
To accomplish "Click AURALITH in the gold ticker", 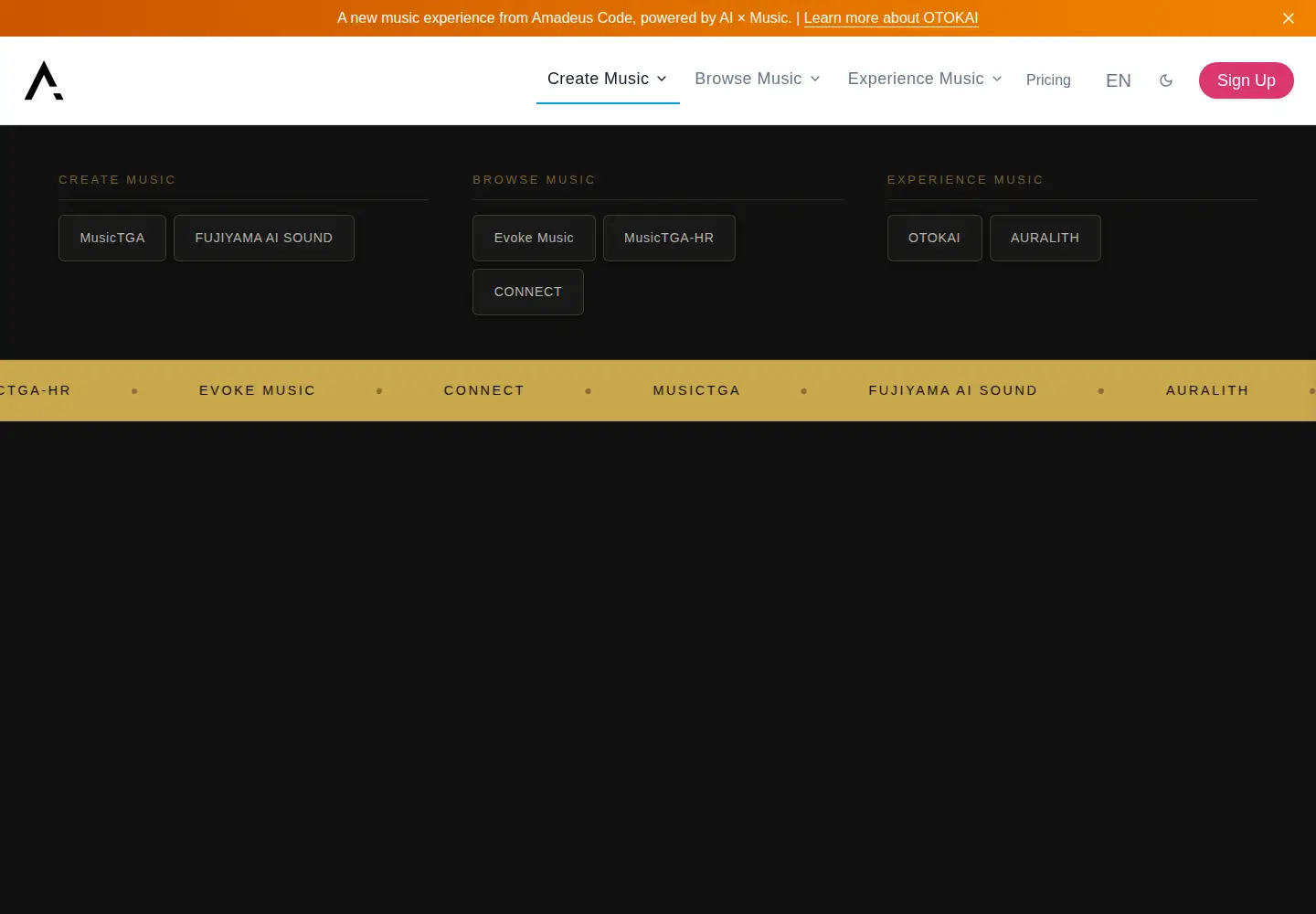I will tap(1207, 390).
